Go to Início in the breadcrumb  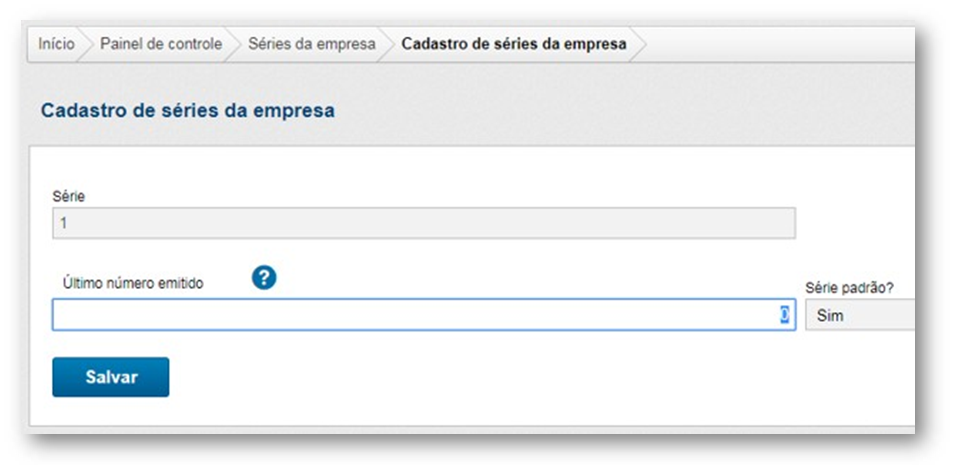56,44
